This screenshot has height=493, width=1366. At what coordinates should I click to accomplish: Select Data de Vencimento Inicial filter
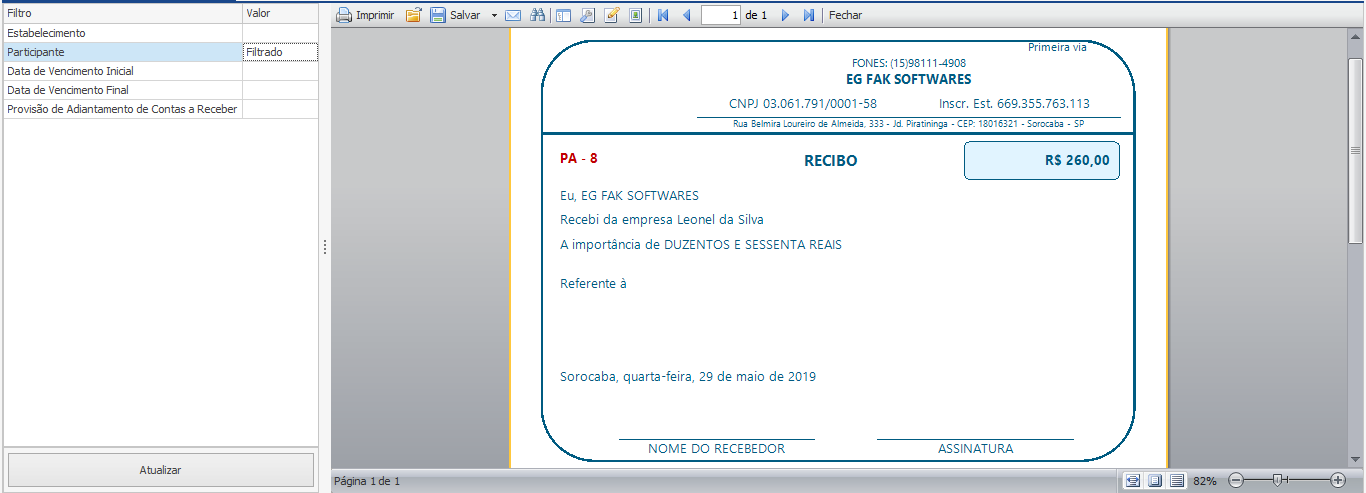(121, 71)
